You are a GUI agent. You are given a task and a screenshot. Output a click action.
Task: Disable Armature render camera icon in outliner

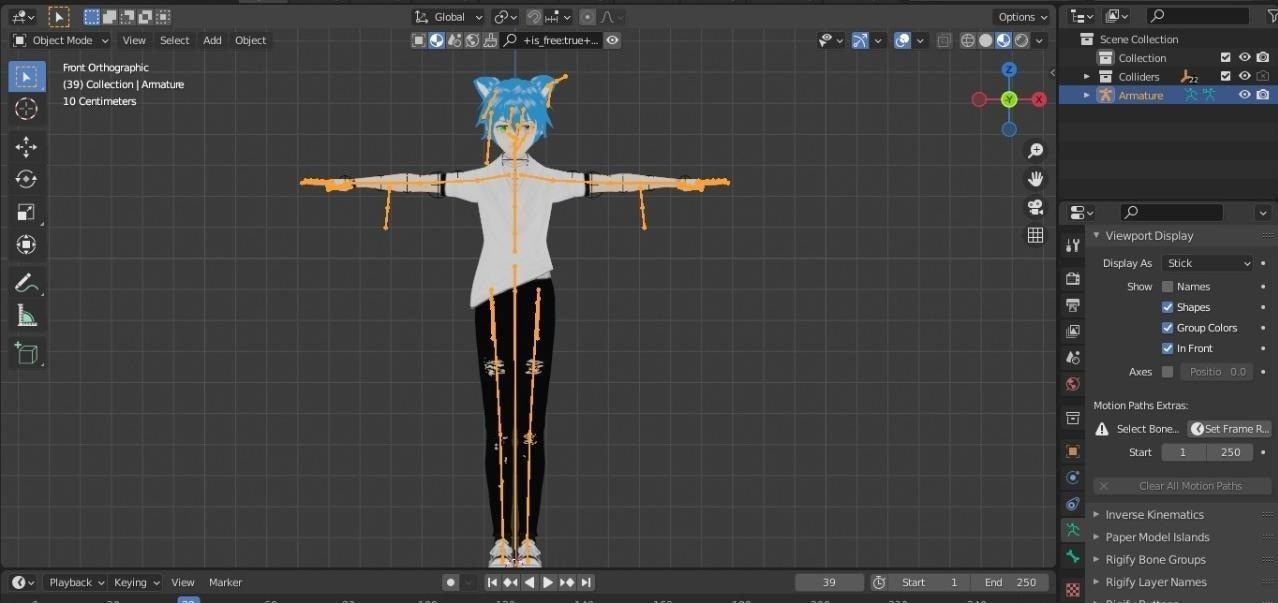(1263, 95)
